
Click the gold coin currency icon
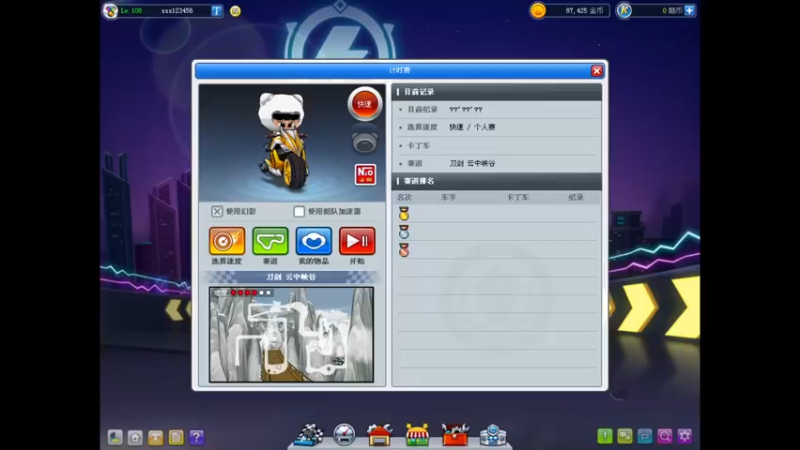tap(538, 10)
